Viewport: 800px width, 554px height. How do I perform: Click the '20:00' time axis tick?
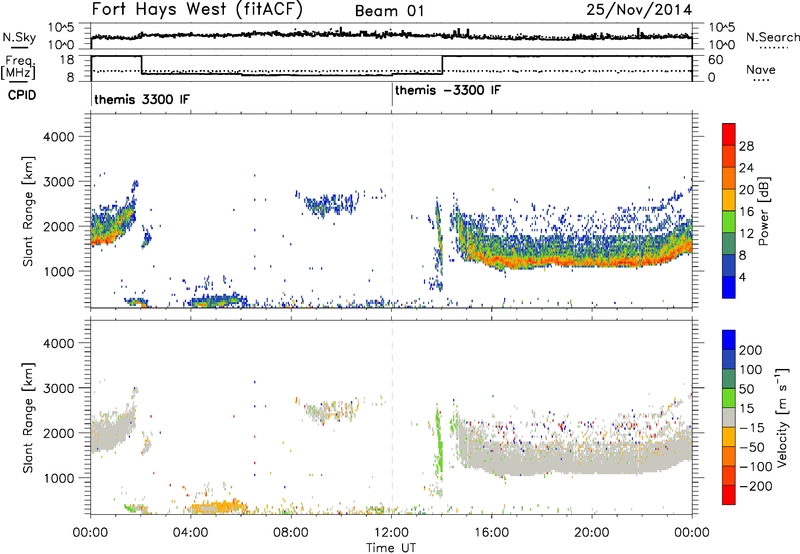tap(592, 533)
